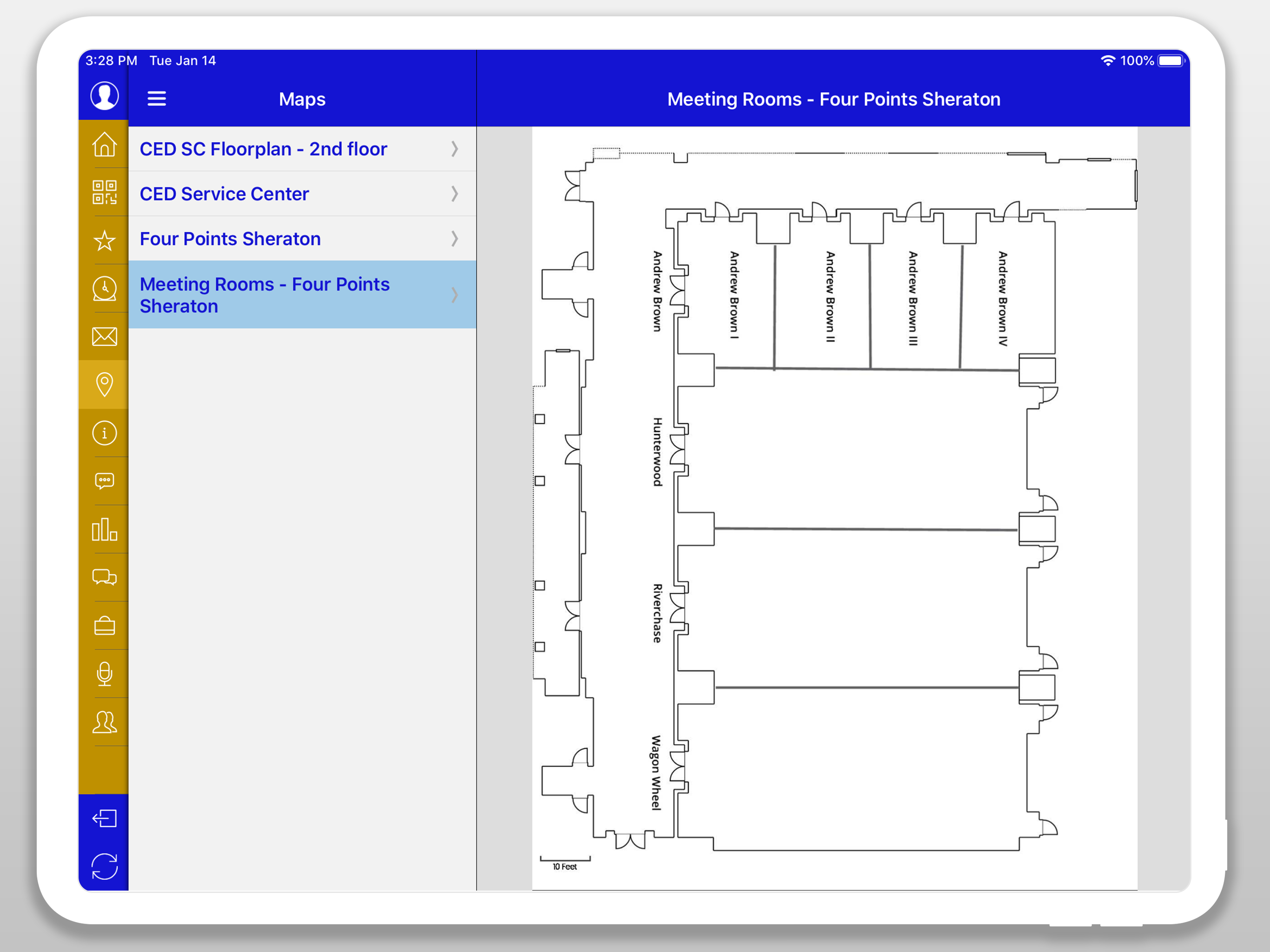Open the info circle icon
Screen dimensions: 1270x952
[x=105, y=433]
